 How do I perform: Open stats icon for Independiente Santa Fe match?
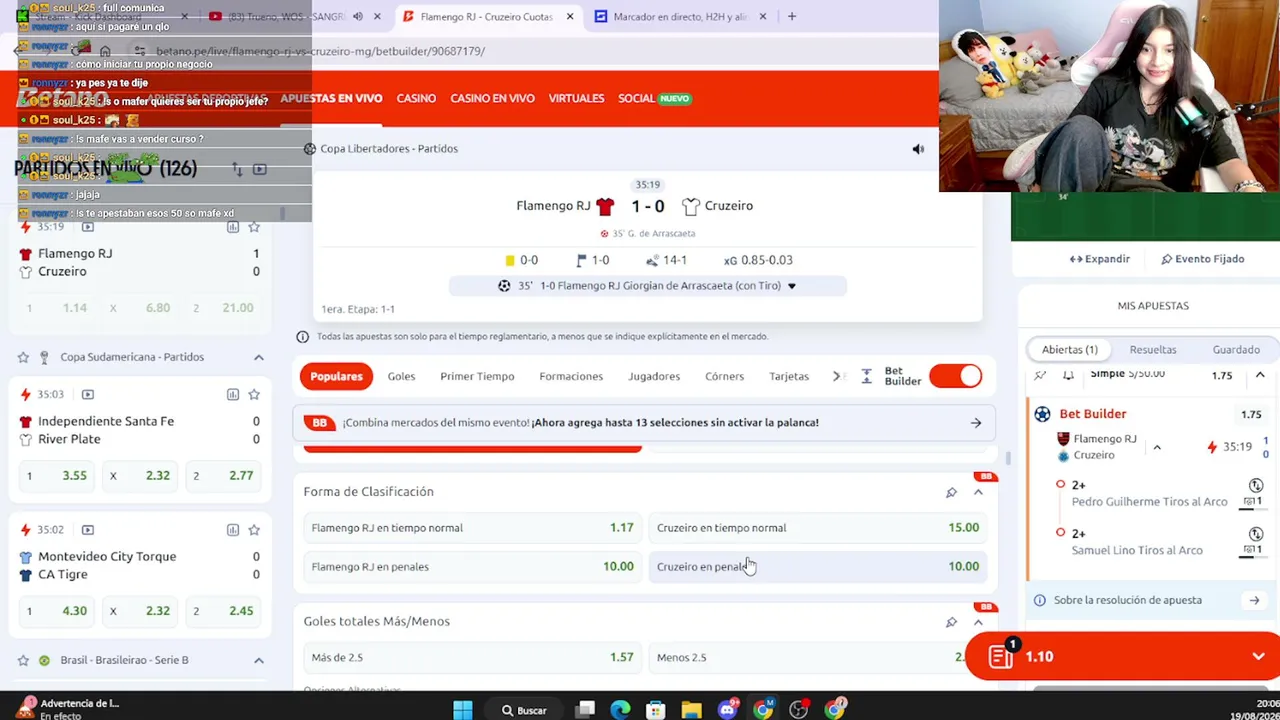pyautogui.click(x=233, y=395)
